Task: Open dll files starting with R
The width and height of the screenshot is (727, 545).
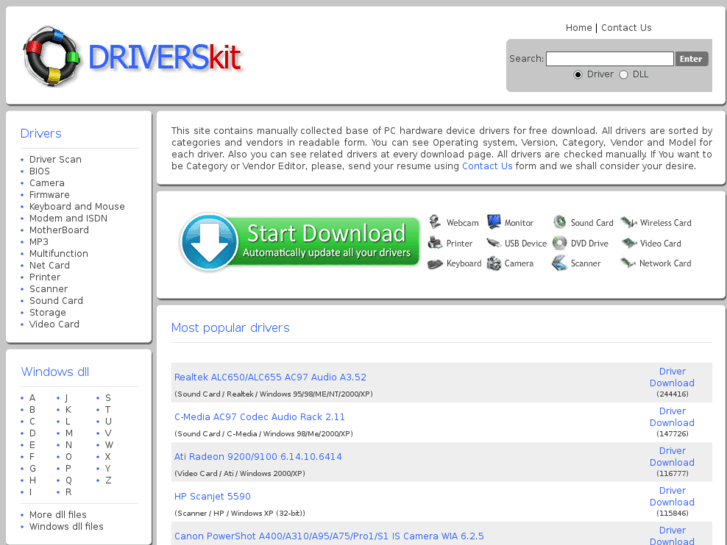Action: coord(68,492)
